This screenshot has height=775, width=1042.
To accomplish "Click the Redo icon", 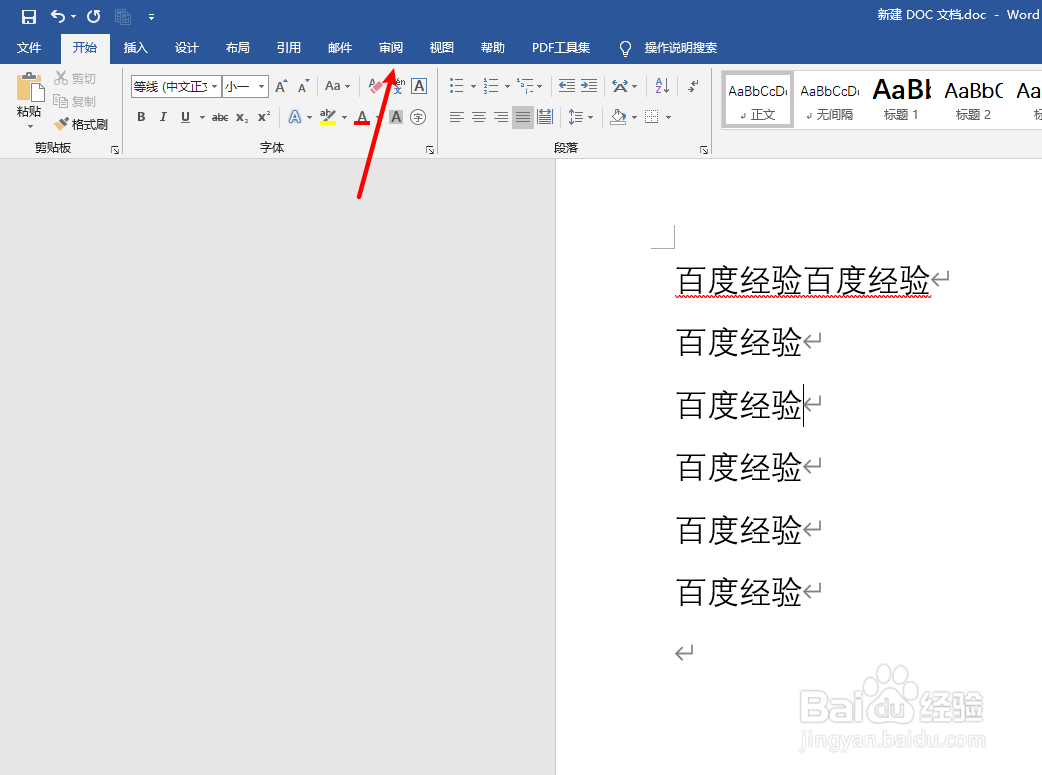I will (94, 16).
